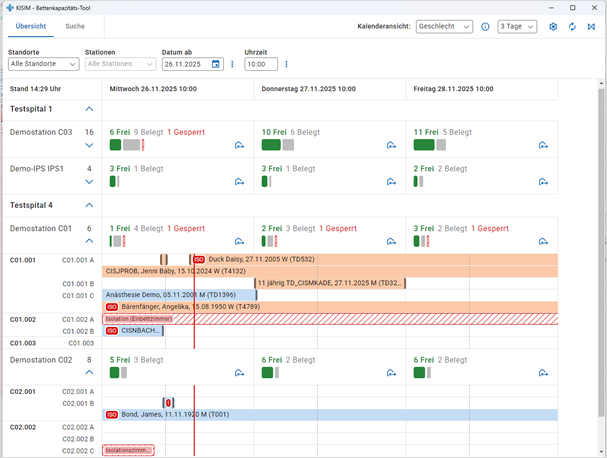The width and height of the screenshot is (607, 458).
Task: Click the info icon beside Geschlecht
Action: pyautogui.click(x=485, y=27)
